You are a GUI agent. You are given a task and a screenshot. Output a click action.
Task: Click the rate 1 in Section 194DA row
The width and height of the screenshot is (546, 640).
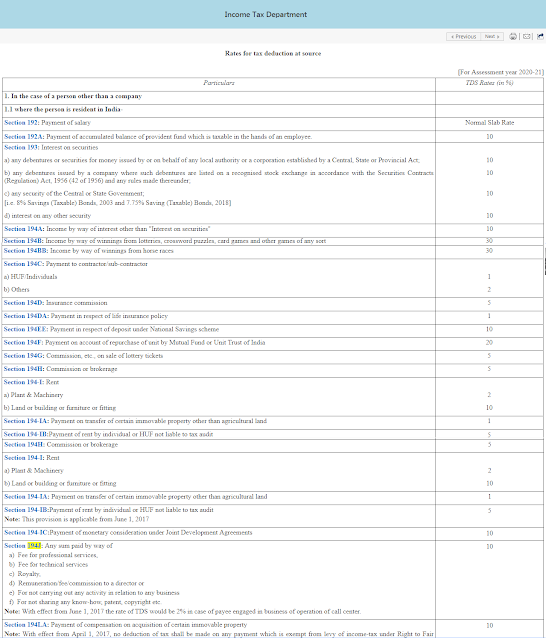pyautogui.click(x=489, y=316)
